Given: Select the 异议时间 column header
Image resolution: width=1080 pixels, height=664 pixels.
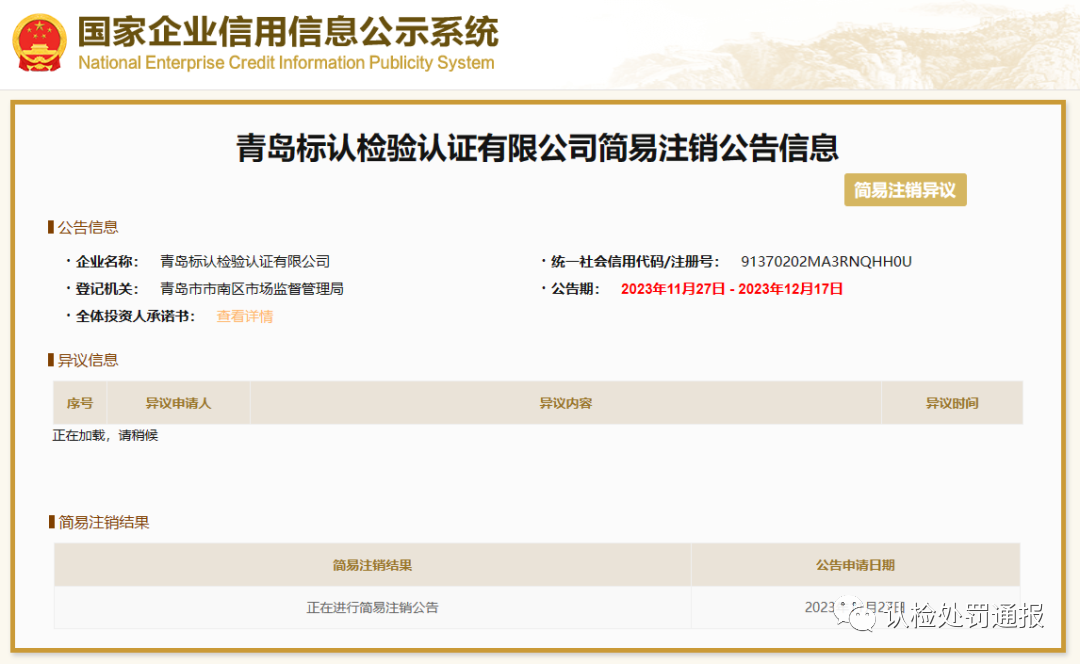Looking at the screenshot, I should (x=952, y=403).
